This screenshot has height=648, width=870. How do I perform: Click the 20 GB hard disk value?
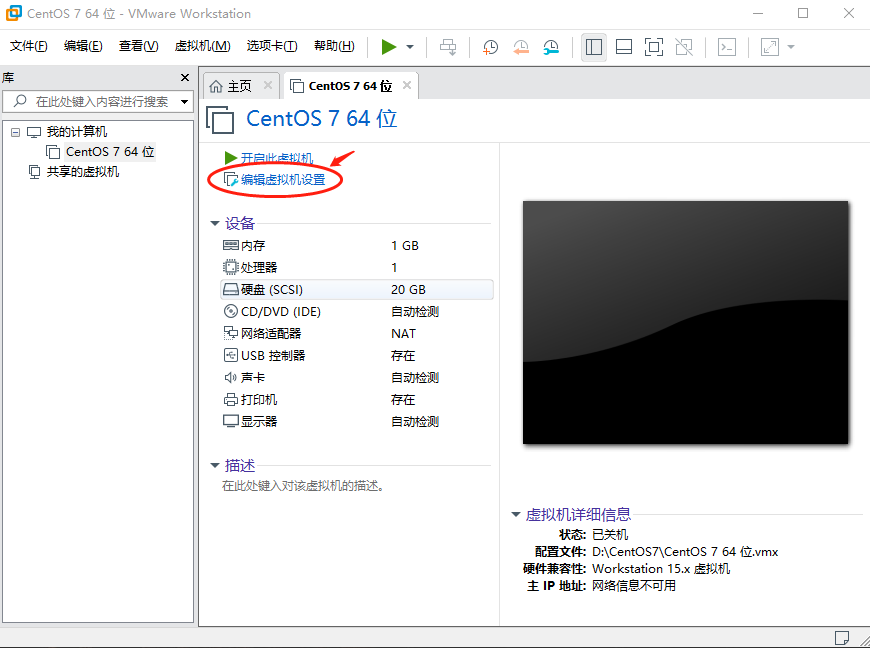(408, 290)
